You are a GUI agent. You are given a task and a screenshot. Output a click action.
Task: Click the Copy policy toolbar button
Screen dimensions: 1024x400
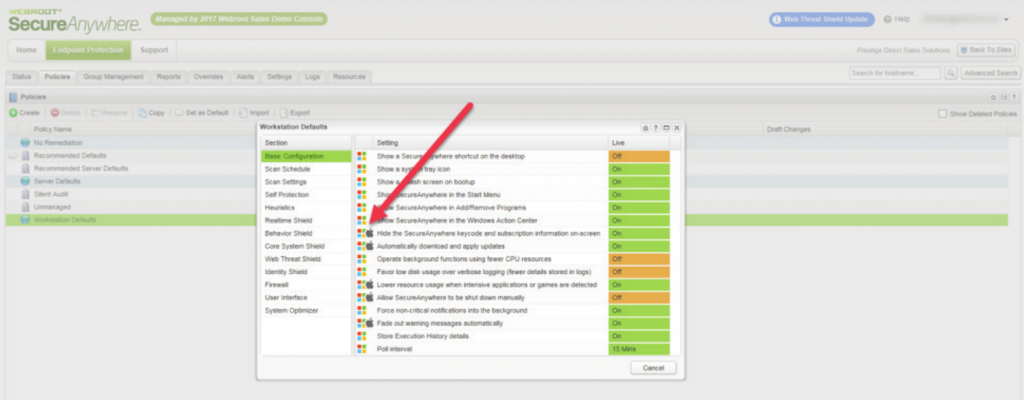coord(152,112)
